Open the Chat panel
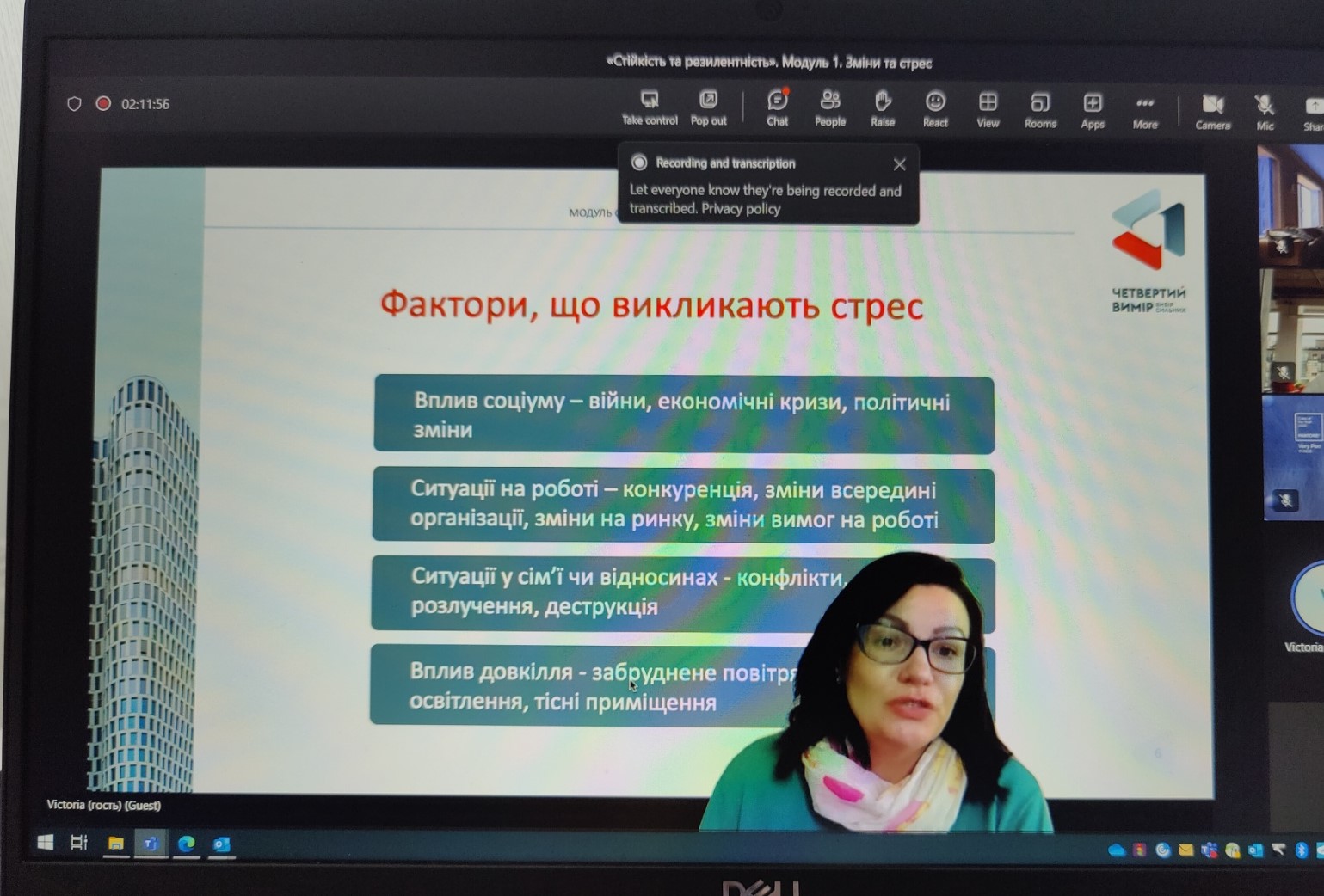Image resolution: width=1324 pixels, height=896 pixels. [x=777, y=107]
